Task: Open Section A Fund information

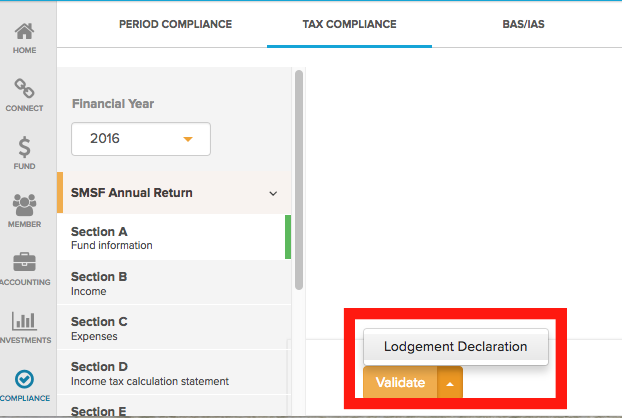Action: click(x=174, y=238)
